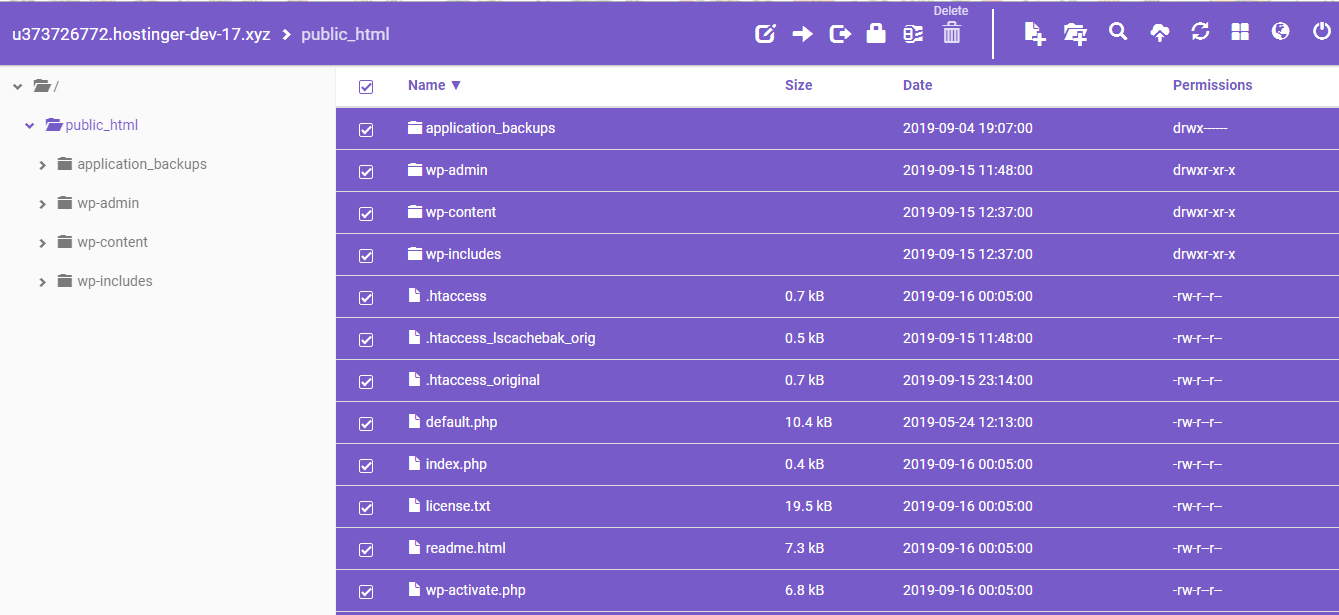Sort by the Name column header
Viewport: 1339px width, 615px height.
tap(434, 85)
